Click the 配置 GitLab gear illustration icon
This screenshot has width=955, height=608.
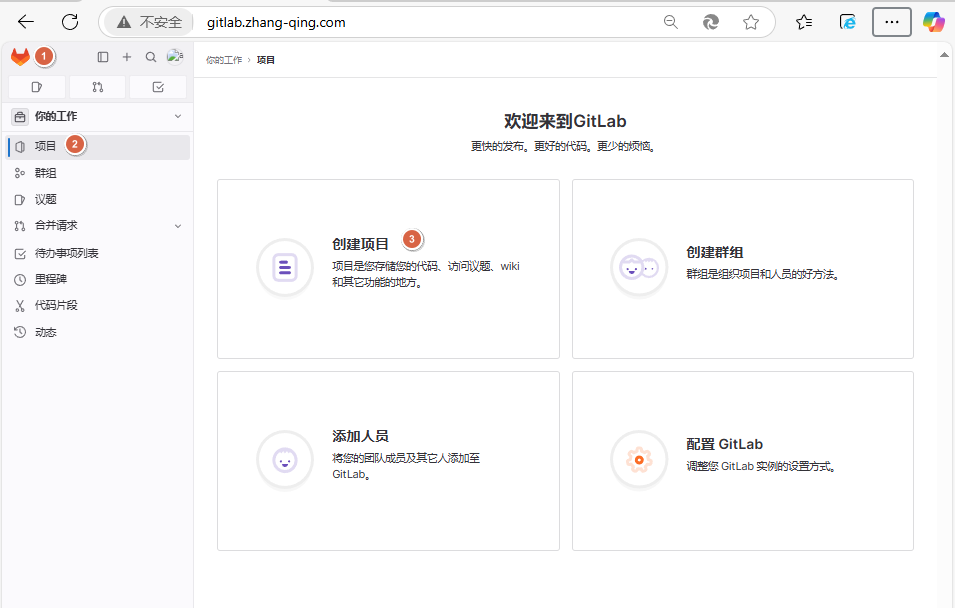[639, 460]
